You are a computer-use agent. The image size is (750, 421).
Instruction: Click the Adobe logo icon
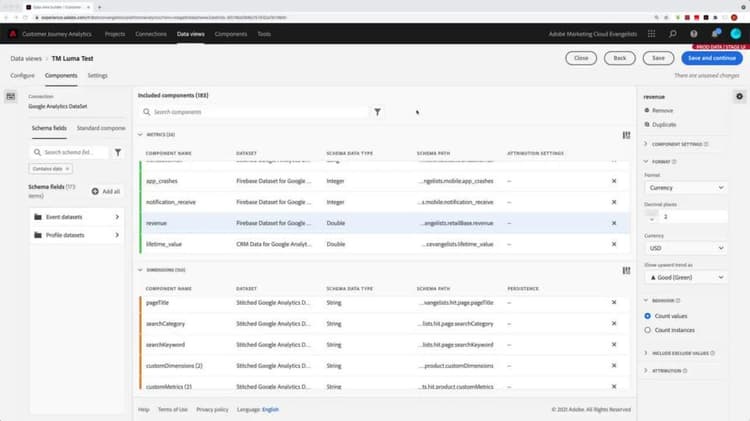point(13,34)
